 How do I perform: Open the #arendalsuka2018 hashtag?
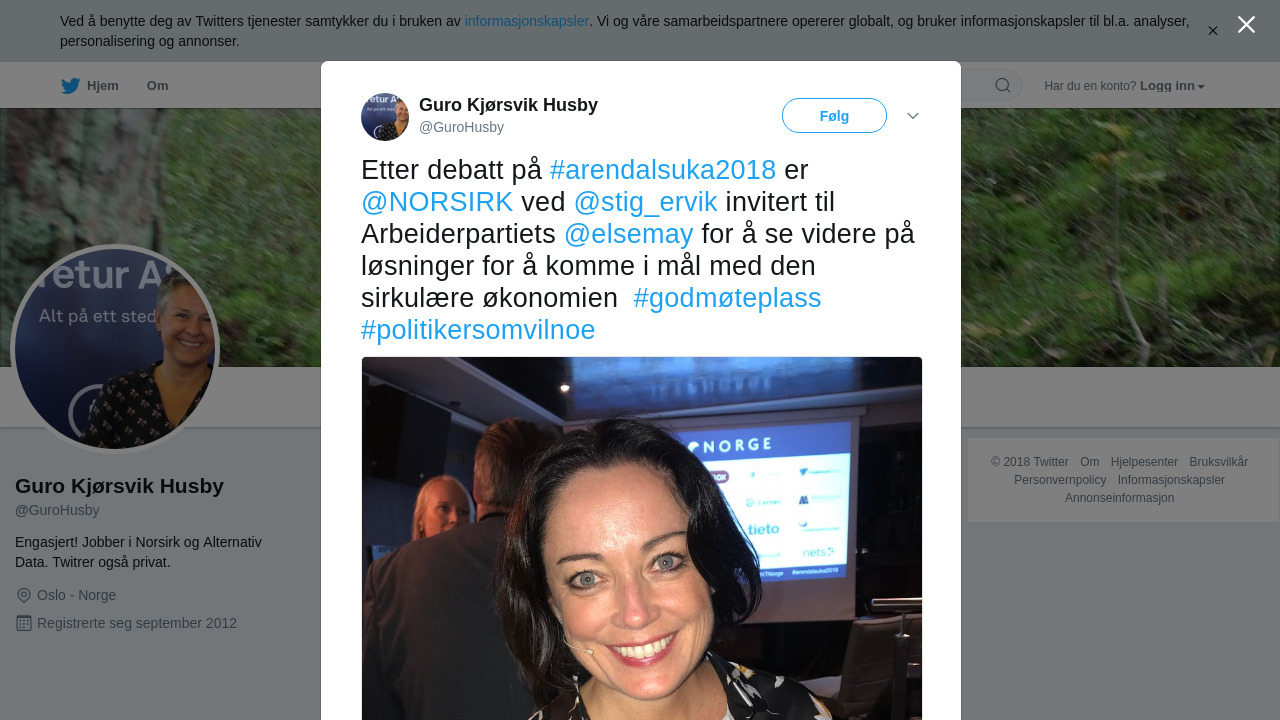pos(663,170)
